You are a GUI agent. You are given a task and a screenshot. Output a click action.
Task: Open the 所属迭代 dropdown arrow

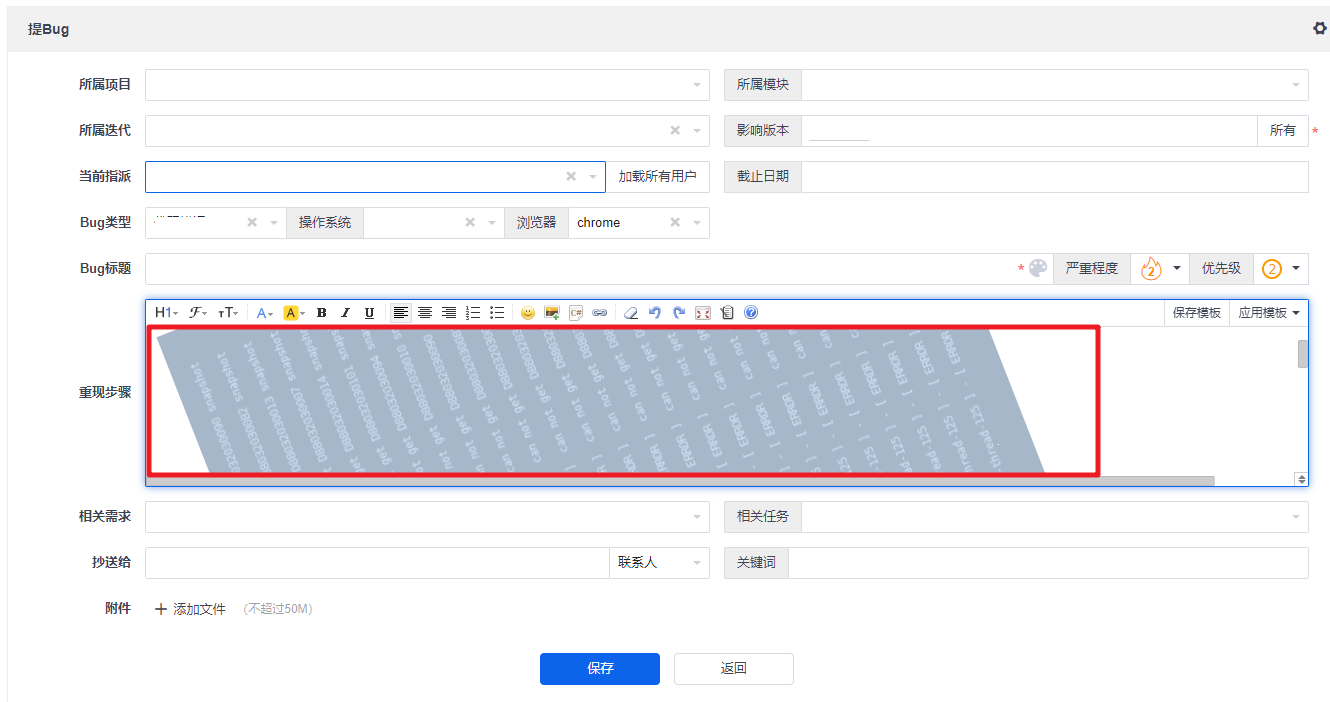coord(697,131)
